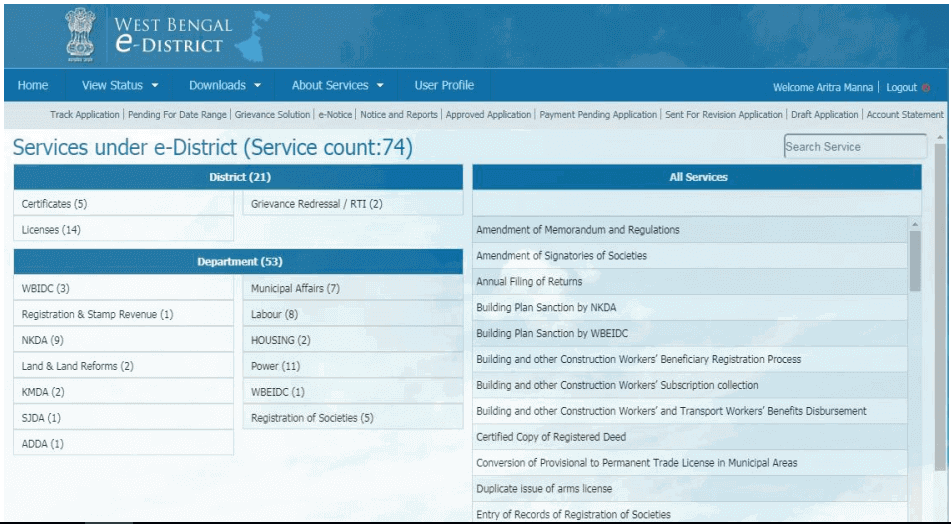Open Registration of Societies (5) department

pos(353,418)
